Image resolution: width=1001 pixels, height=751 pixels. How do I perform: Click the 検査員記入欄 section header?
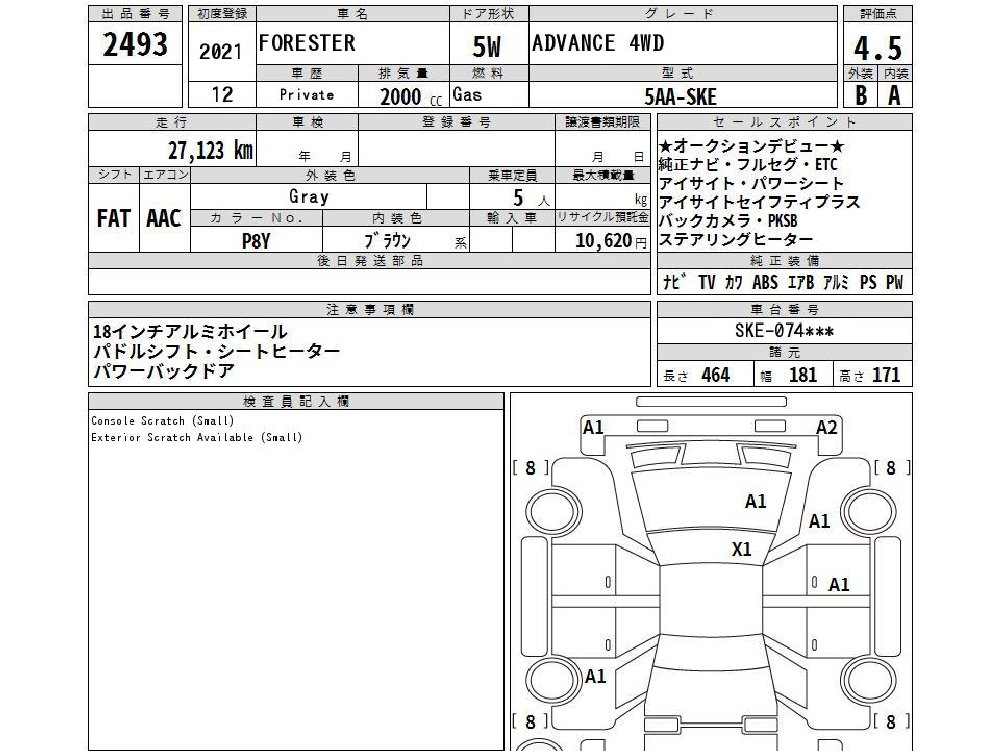click(296, 402)
